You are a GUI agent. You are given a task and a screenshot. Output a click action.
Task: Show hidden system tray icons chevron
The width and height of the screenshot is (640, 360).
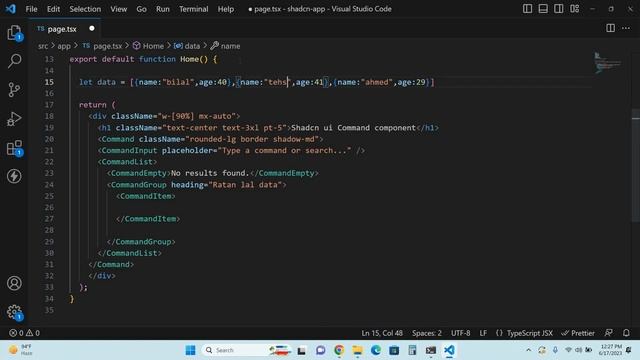529,350
